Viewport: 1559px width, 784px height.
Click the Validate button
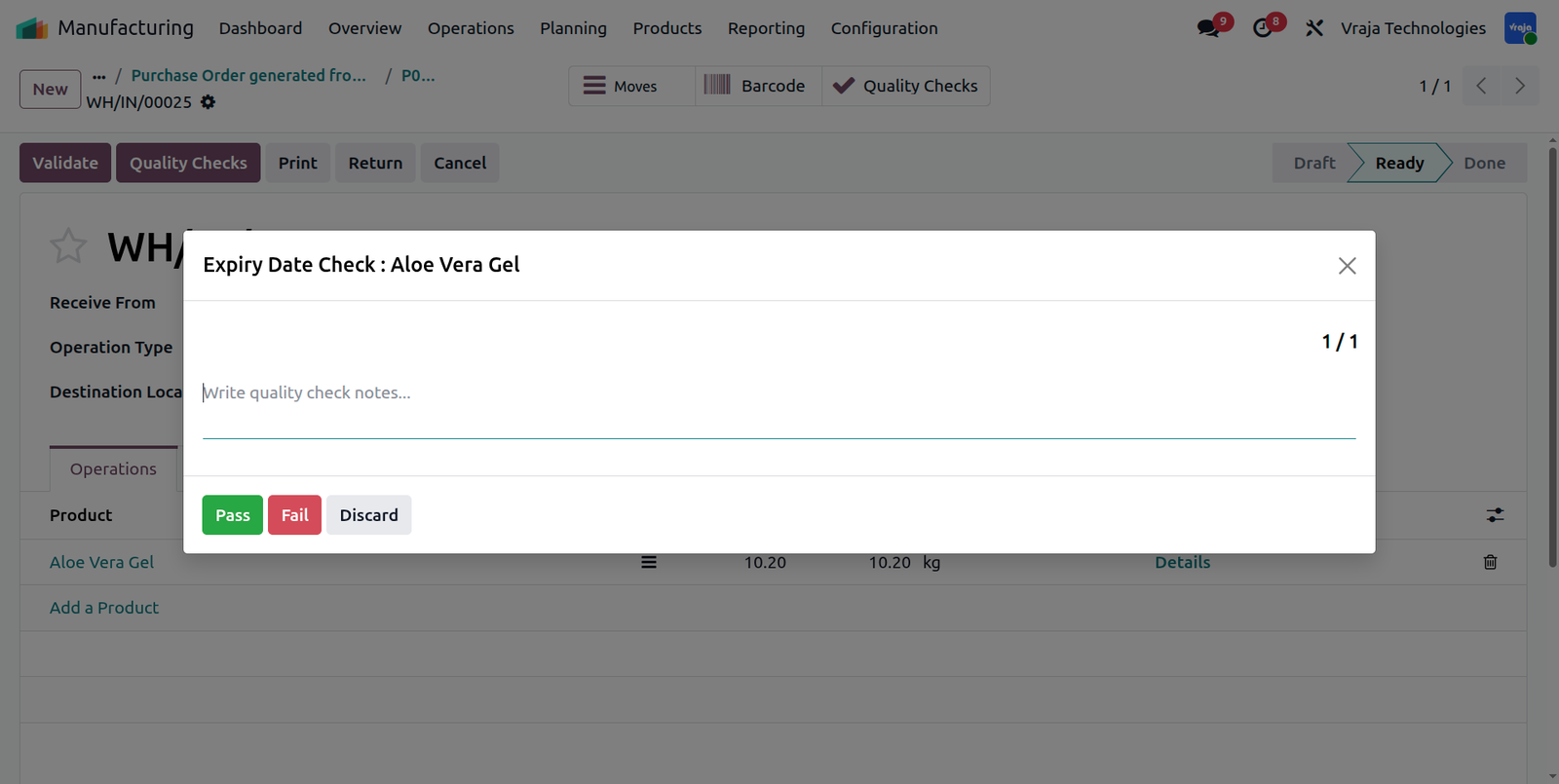pos(65,163)
